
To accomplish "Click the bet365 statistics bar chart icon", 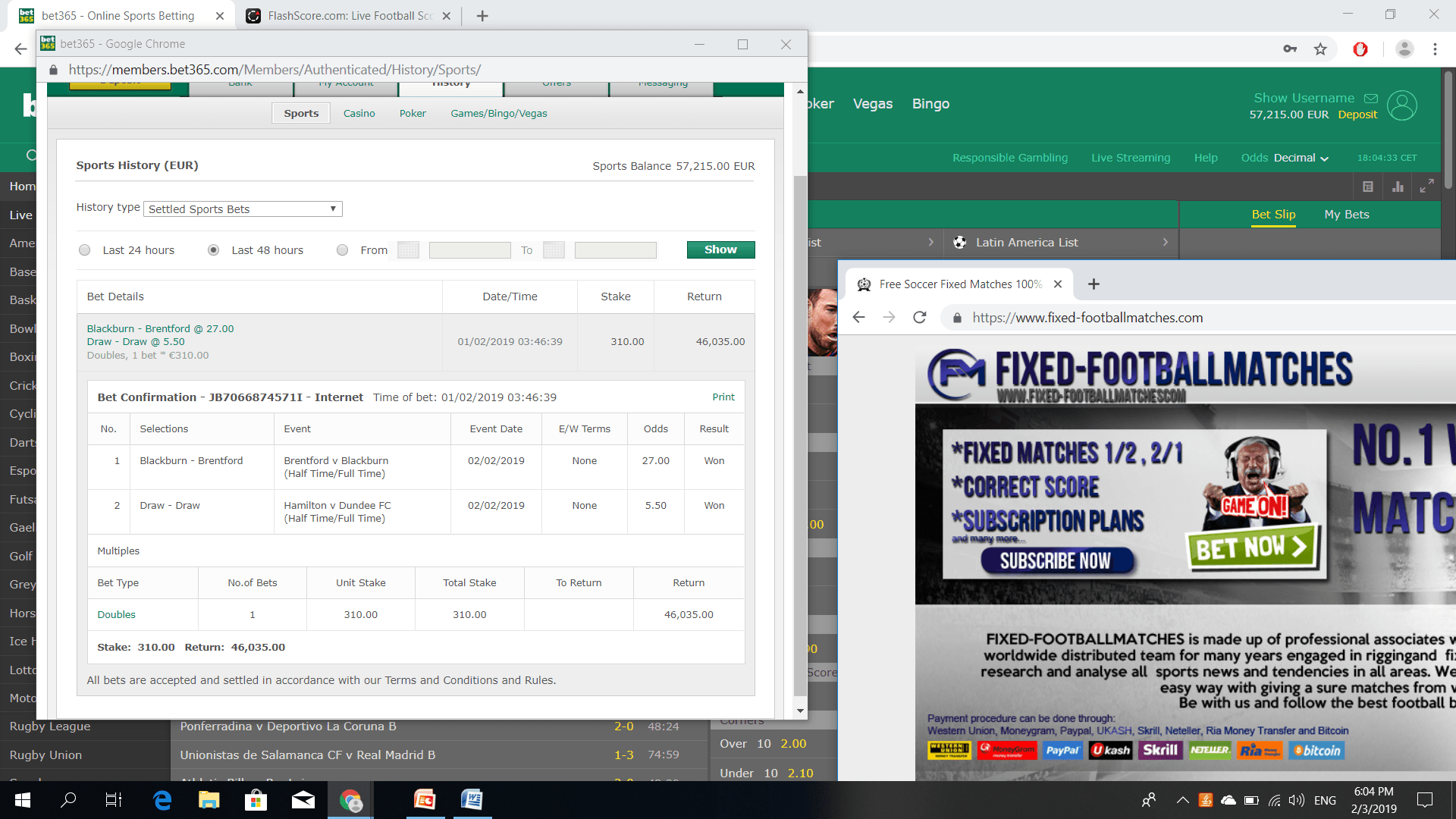I will click(1398, 187).
